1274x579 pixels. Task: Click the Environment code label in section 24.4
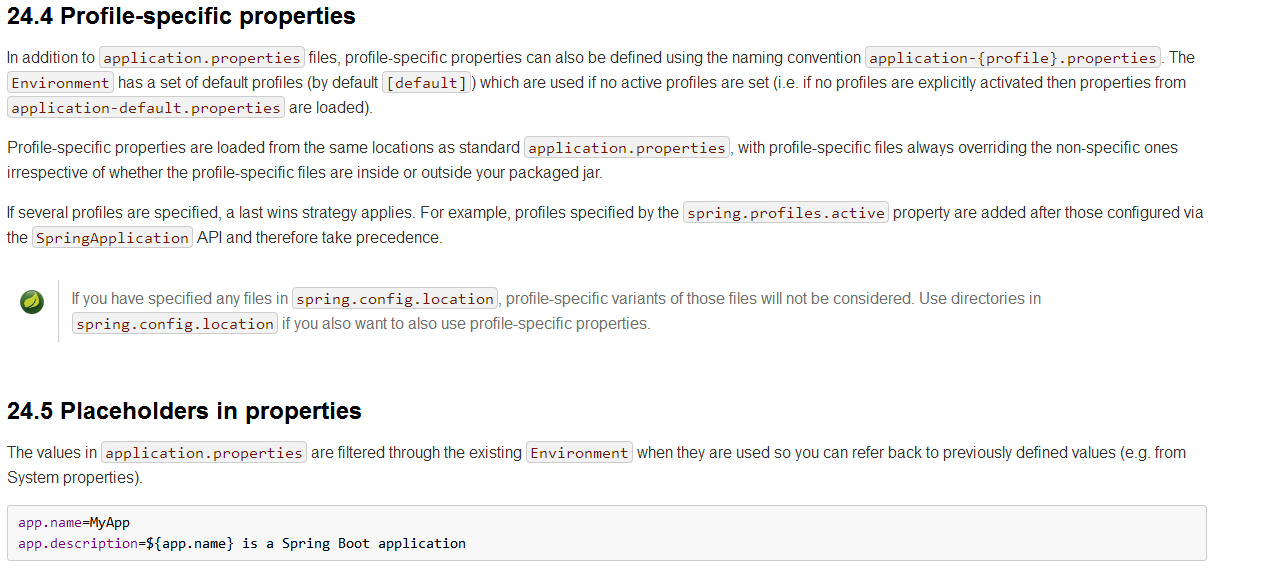(x=60, y=83)
